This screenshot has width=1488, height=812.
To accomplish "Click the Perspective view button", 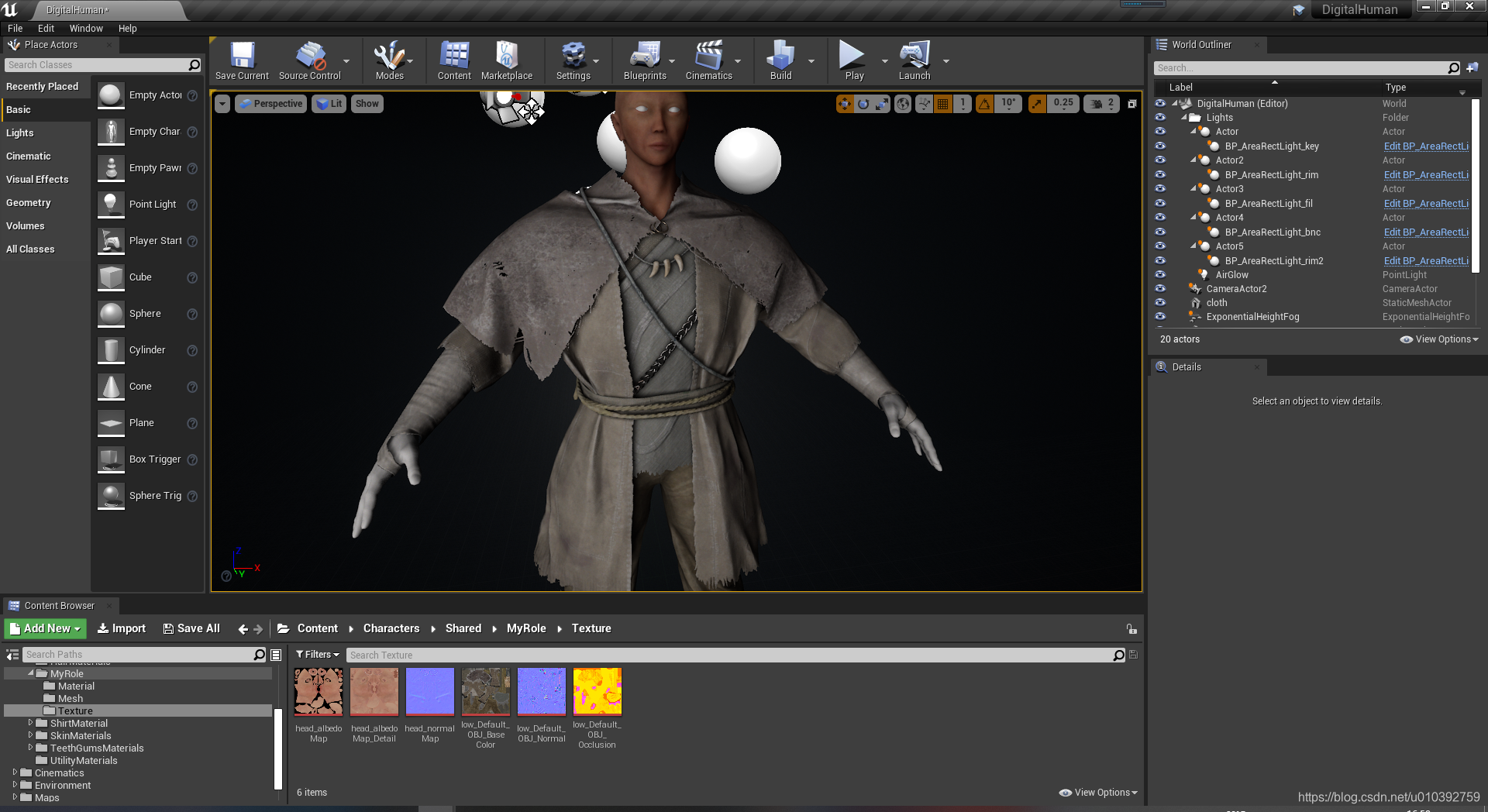I will click(x=270, y=104).
